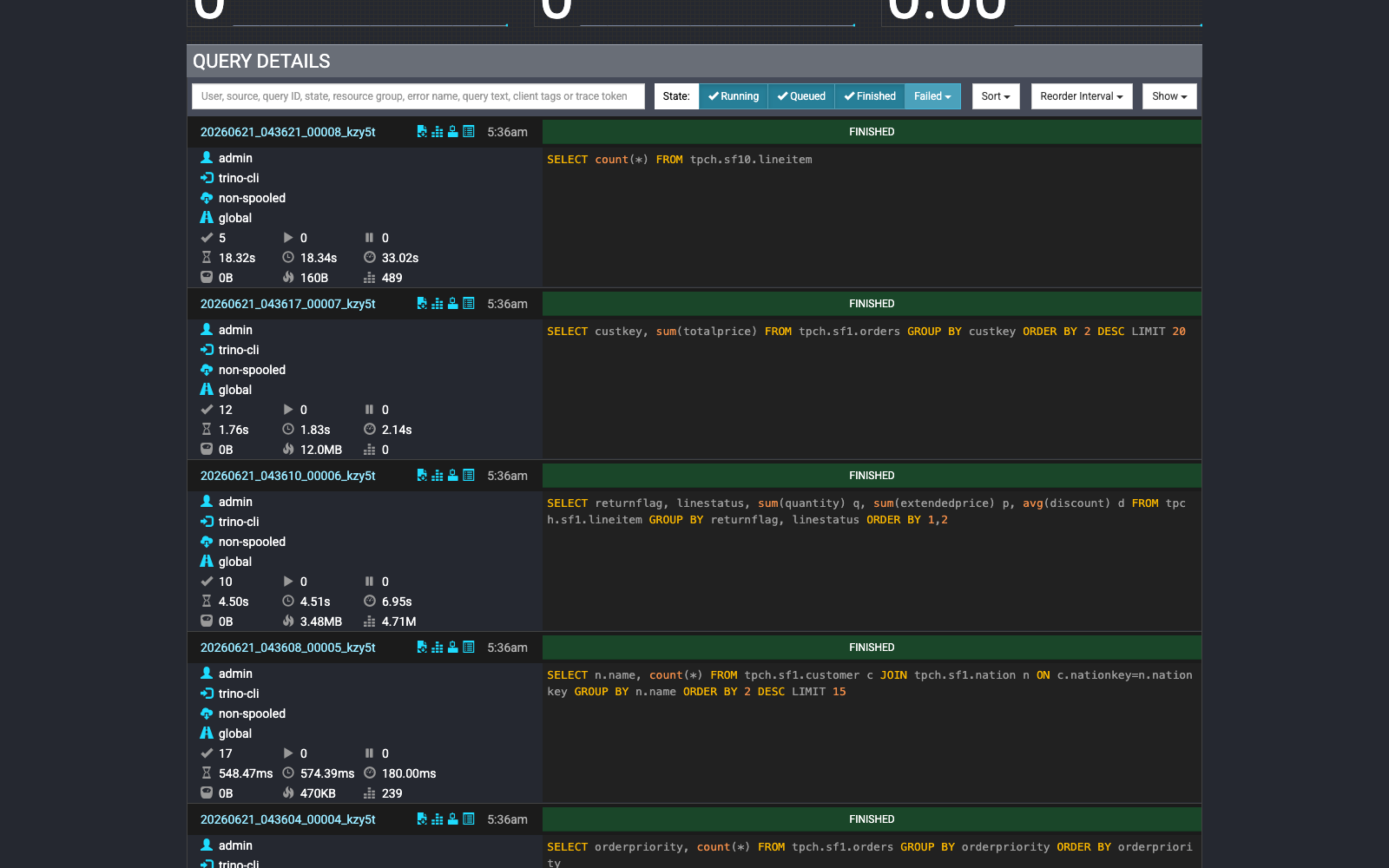Open query 20260621_043604_00004_kzy5t
Screen dimensions: 1389x868
(x=288, y=819)
